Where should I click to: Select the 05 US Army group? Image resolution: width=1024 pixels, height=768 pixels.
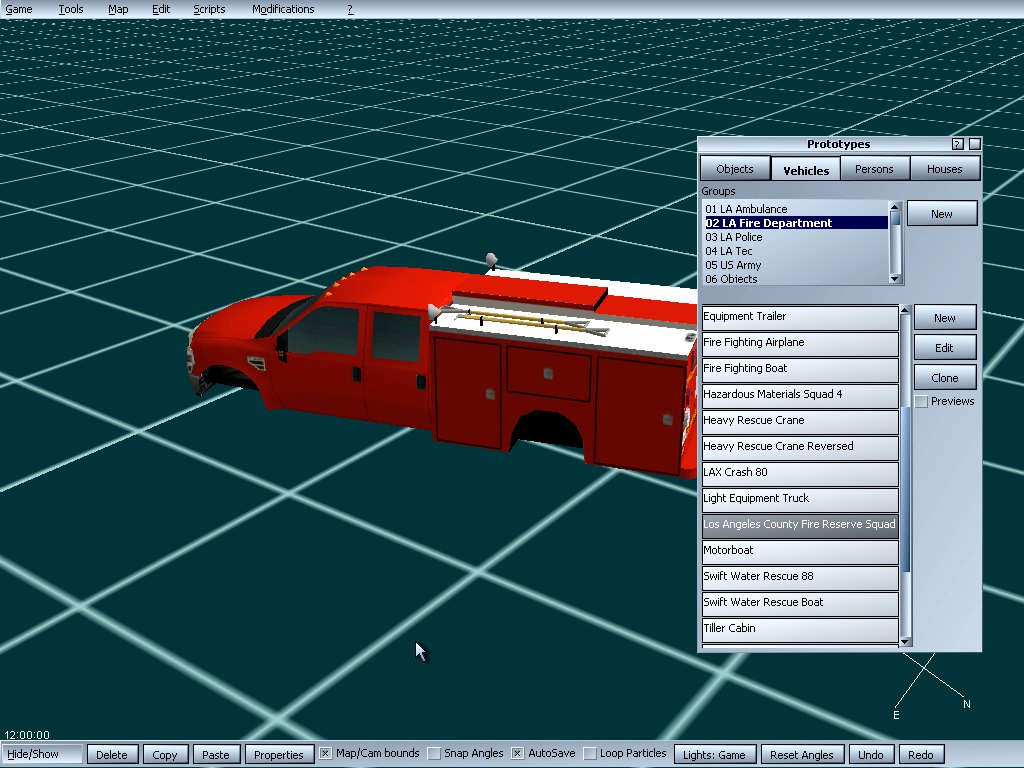point(795,265)
